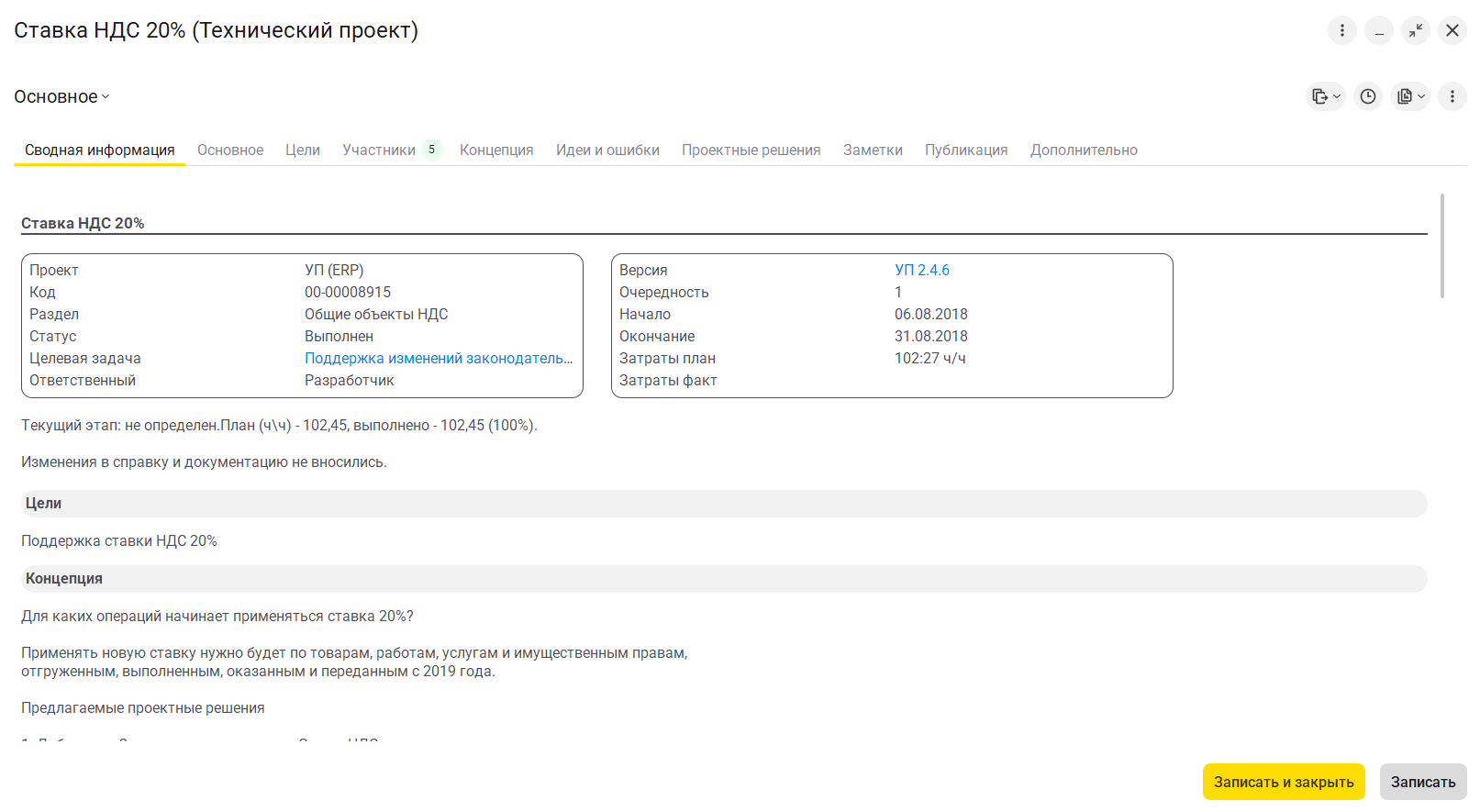The width and height of the screenshot is (1480, 812).
Task: Open the three-dot menu in the title bar
Action: [x=1341, y=30]
